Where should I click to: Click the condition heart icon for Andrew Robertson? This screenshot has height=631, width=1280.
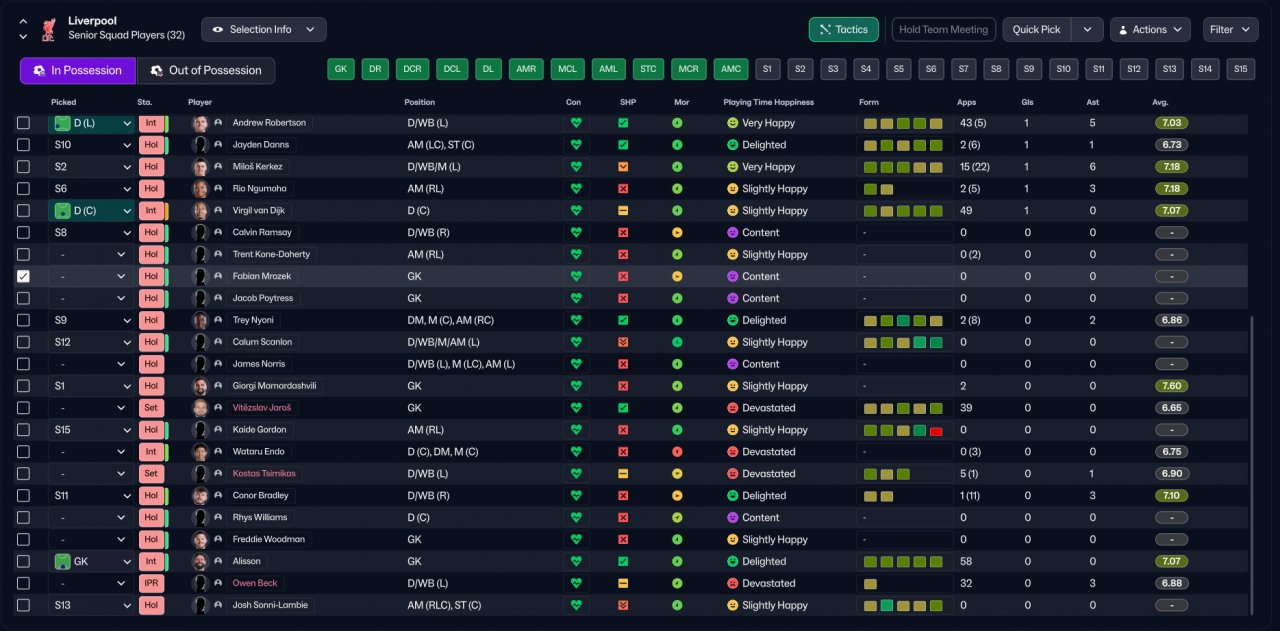click(575, 123)
